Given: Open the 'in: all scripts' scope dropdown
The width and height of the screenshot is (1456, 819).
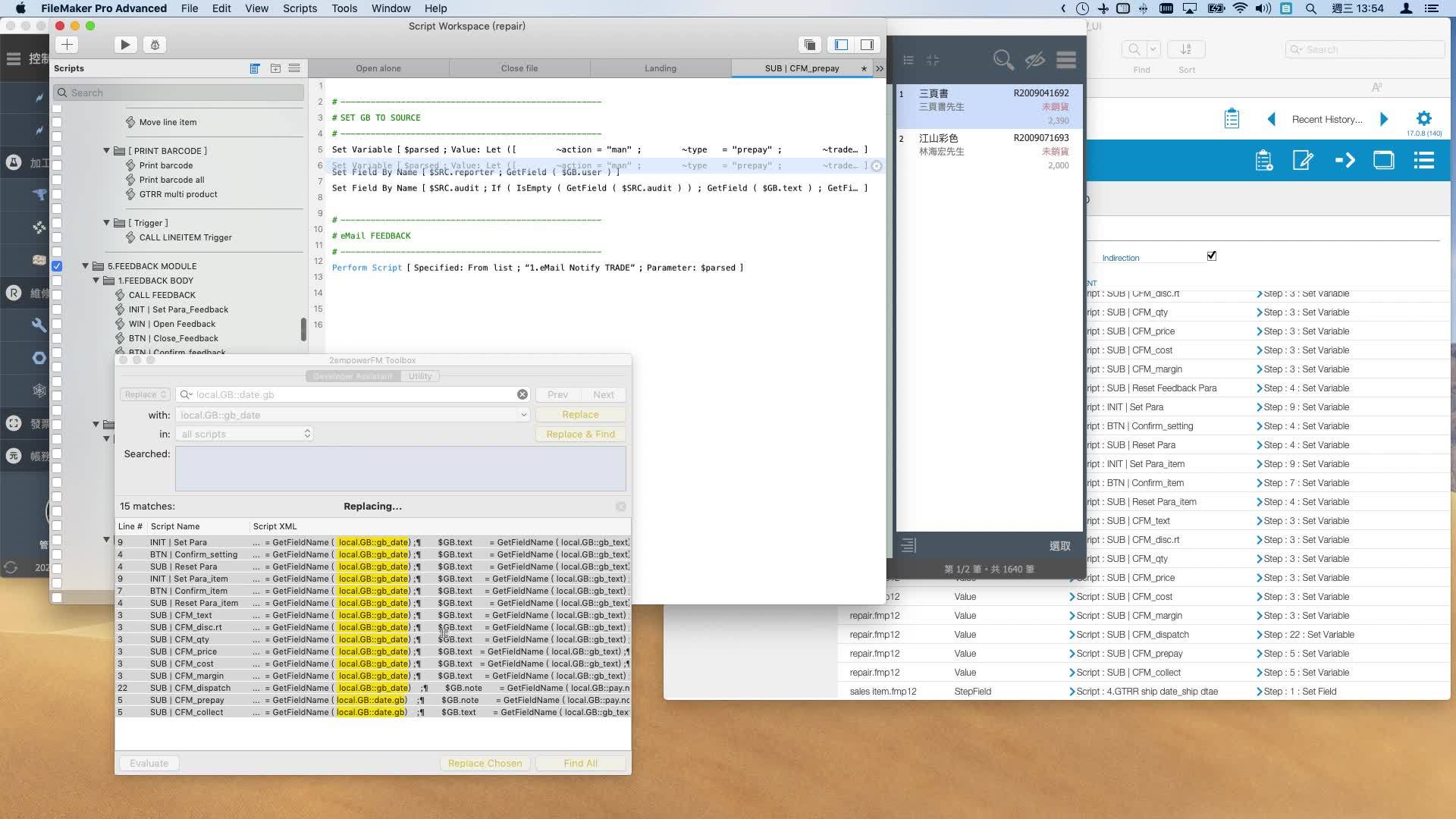Looking at the screenshot, I should [244, 434].
